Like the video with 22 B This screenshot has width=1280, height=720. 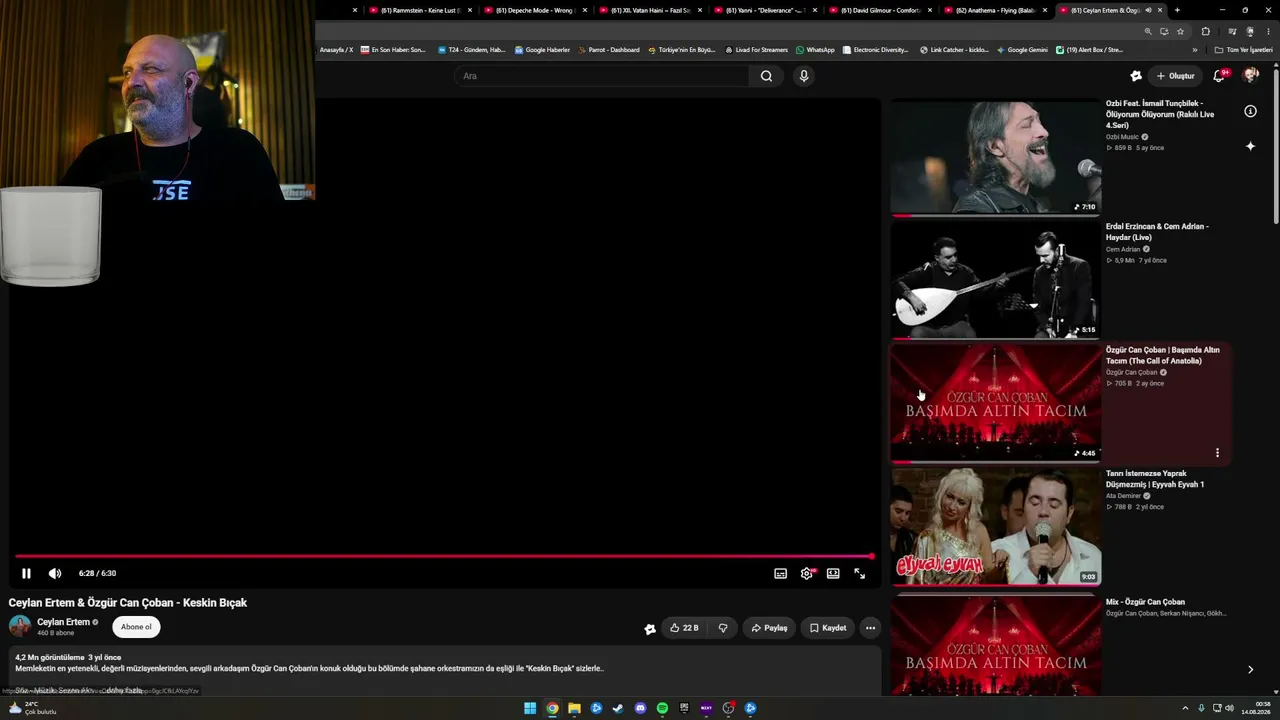(x=685, y=628)
